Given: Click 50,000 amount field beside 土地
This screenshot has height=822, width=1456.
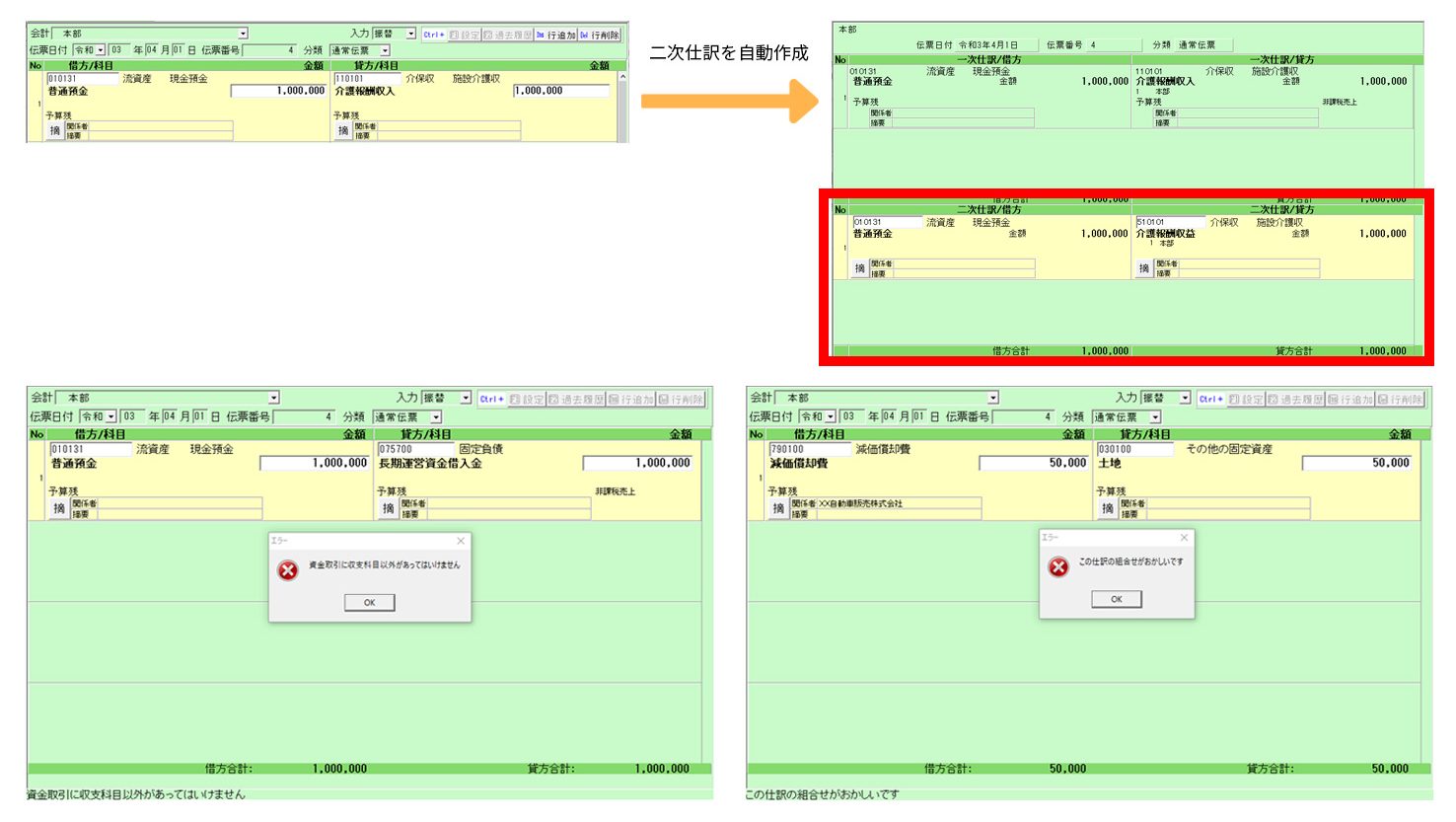Looking at the screenshot, I should [x=1357, y=463].
